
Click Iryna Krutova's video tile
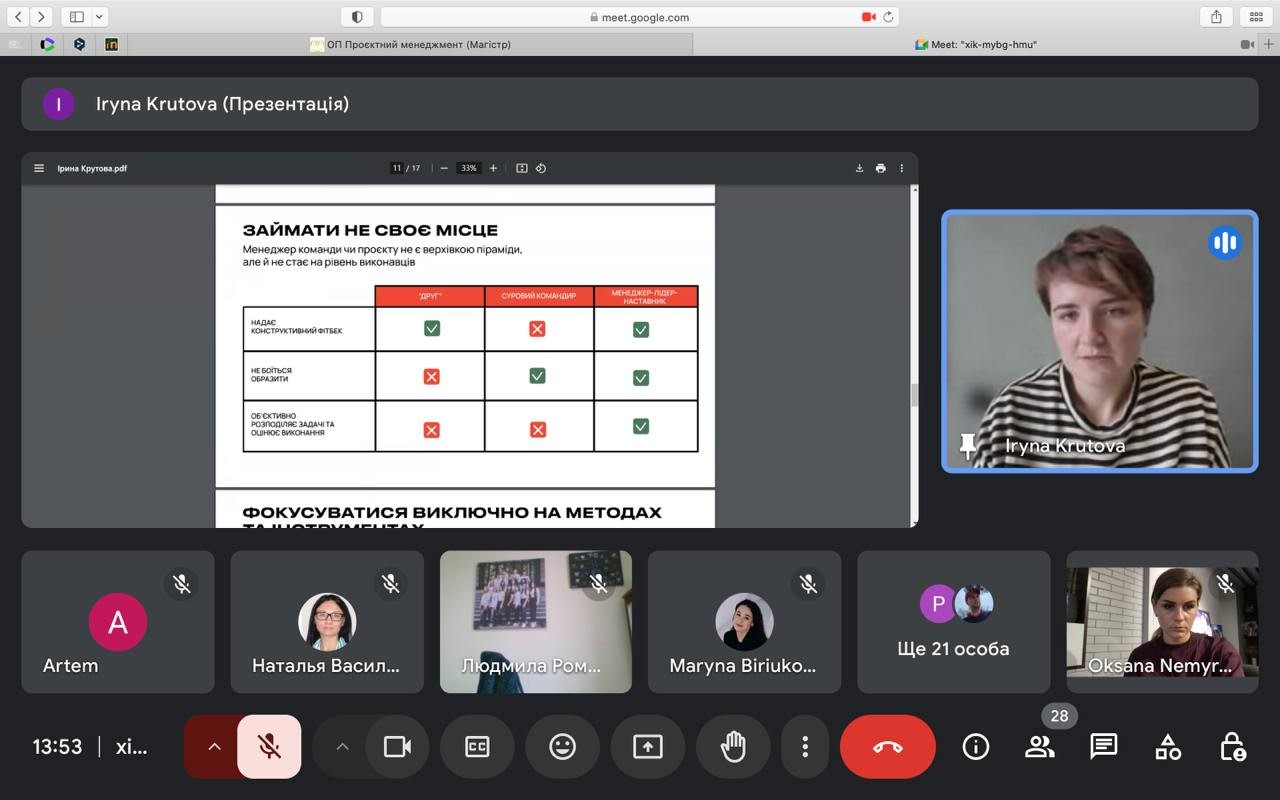click(1100, 340)
